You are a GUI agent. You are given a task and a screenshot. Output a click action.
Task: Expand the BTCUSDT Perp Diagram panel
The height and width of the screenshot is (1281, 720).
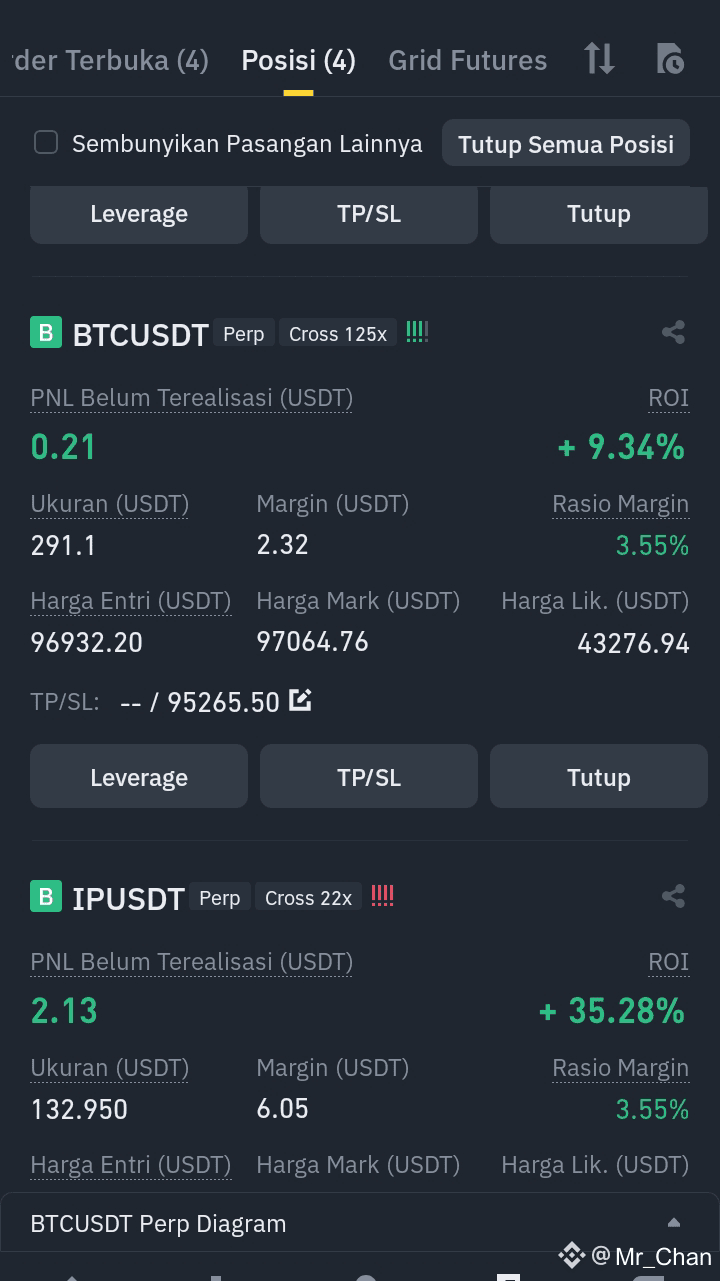pyautogui.click(x=360, y=1223)
